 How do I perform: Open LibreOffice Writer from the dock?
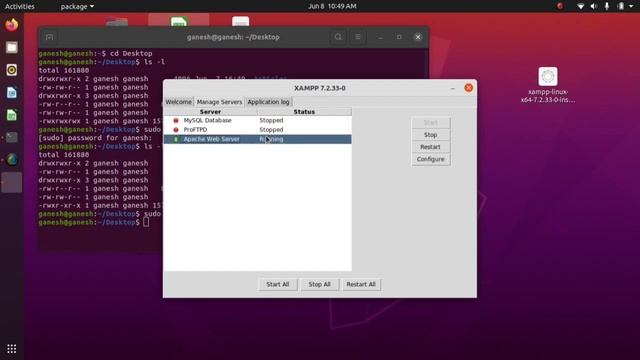[x=11, y=93]
